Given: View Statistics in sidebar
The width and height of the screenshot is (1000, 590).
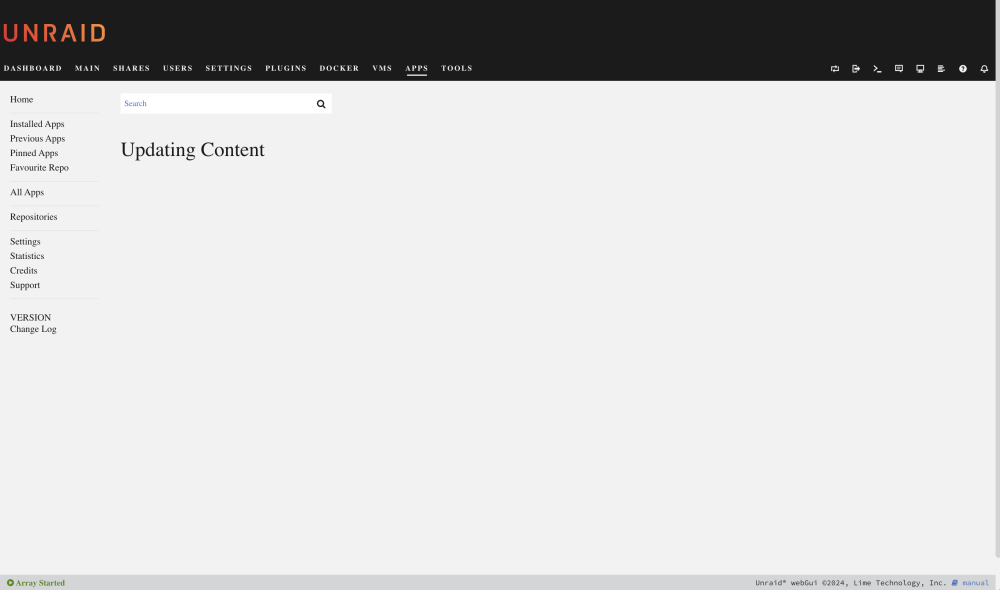Looking at the screenshot, I should click(x=27, y=256).
